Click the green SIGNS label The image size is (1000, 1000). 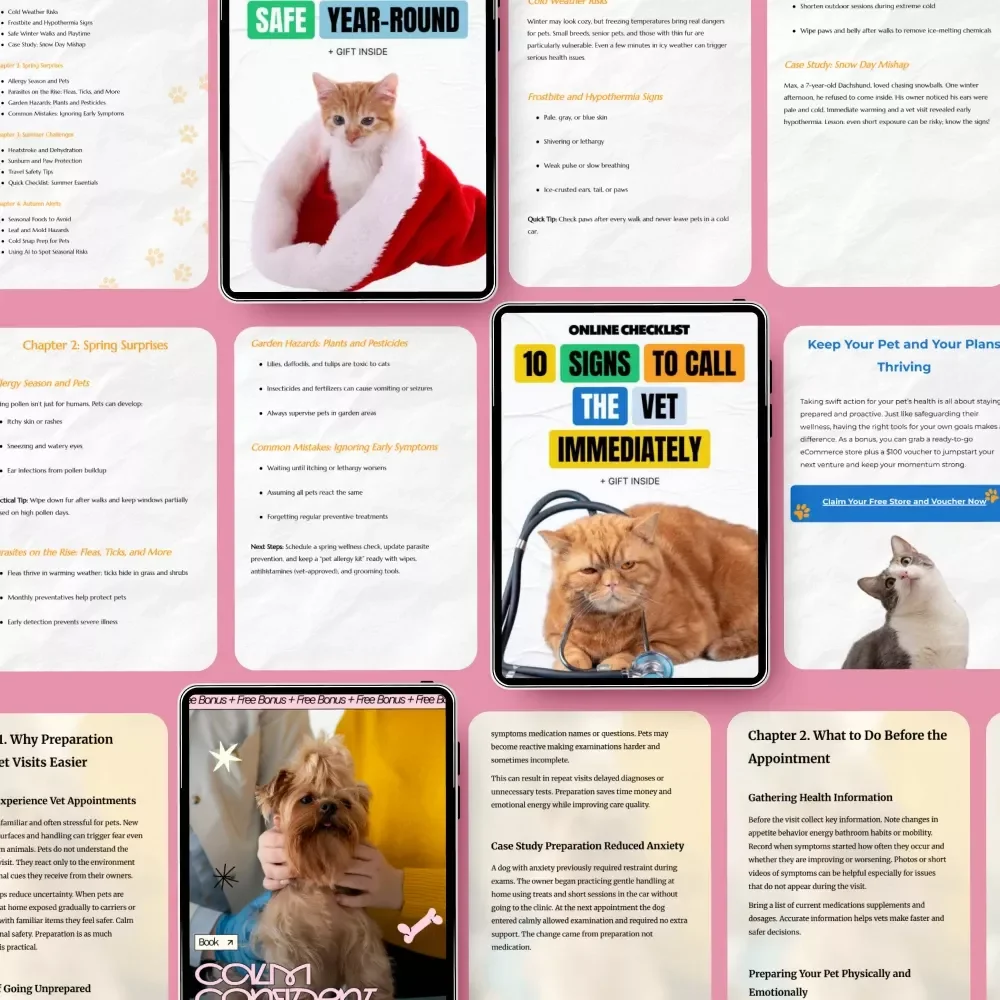tap(599, 364)
